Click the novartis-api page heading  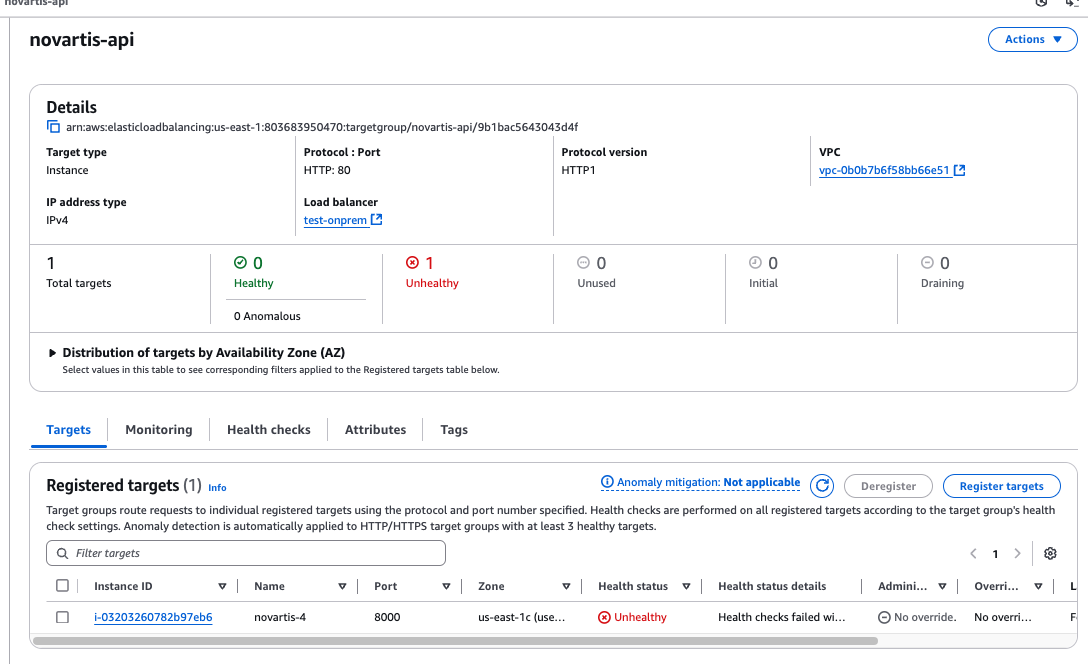82,40
